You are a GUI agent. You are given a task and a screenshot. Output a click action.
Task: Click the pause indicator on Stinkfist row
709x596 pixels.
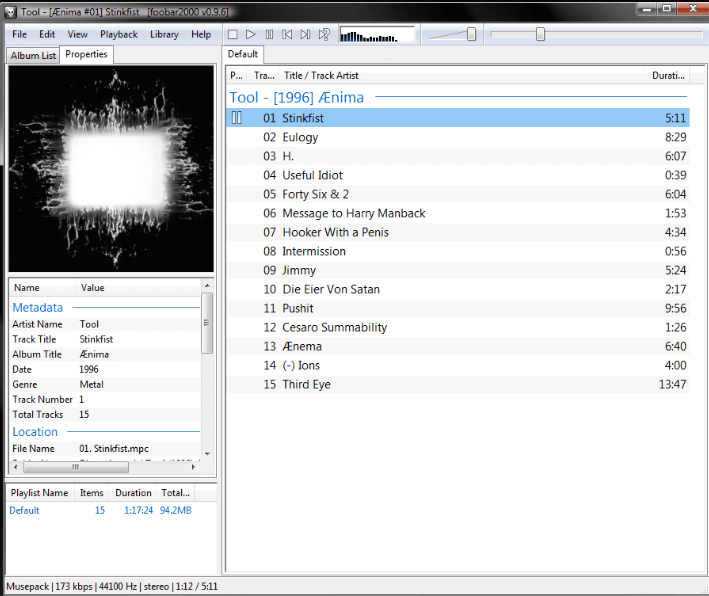pyautogui.click(x=236, y=118)
